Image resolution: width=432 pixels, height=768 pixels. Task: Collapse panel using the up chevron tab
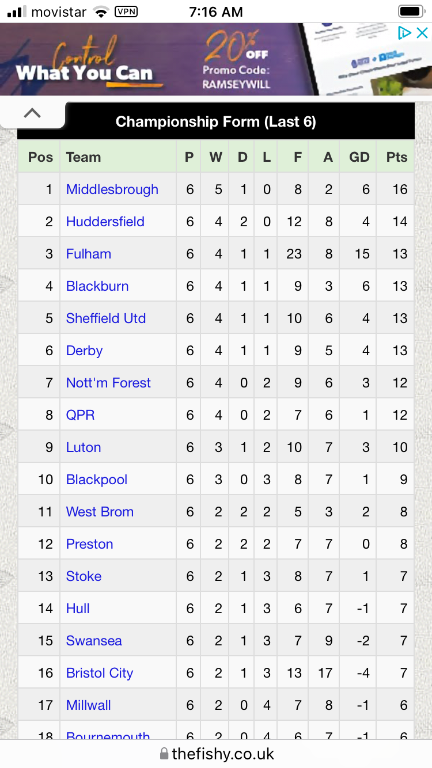(x=32, y=113)
